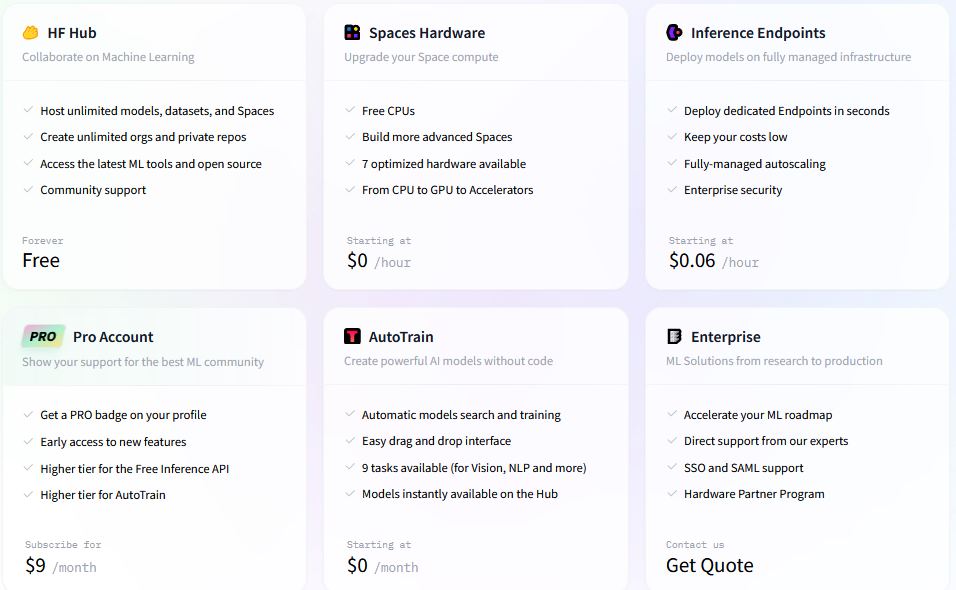Image resolution: width=956 pixels, height=590 pixels.
Task: Open the Spaces Hardware heading
Action: (x=427, y=33)
